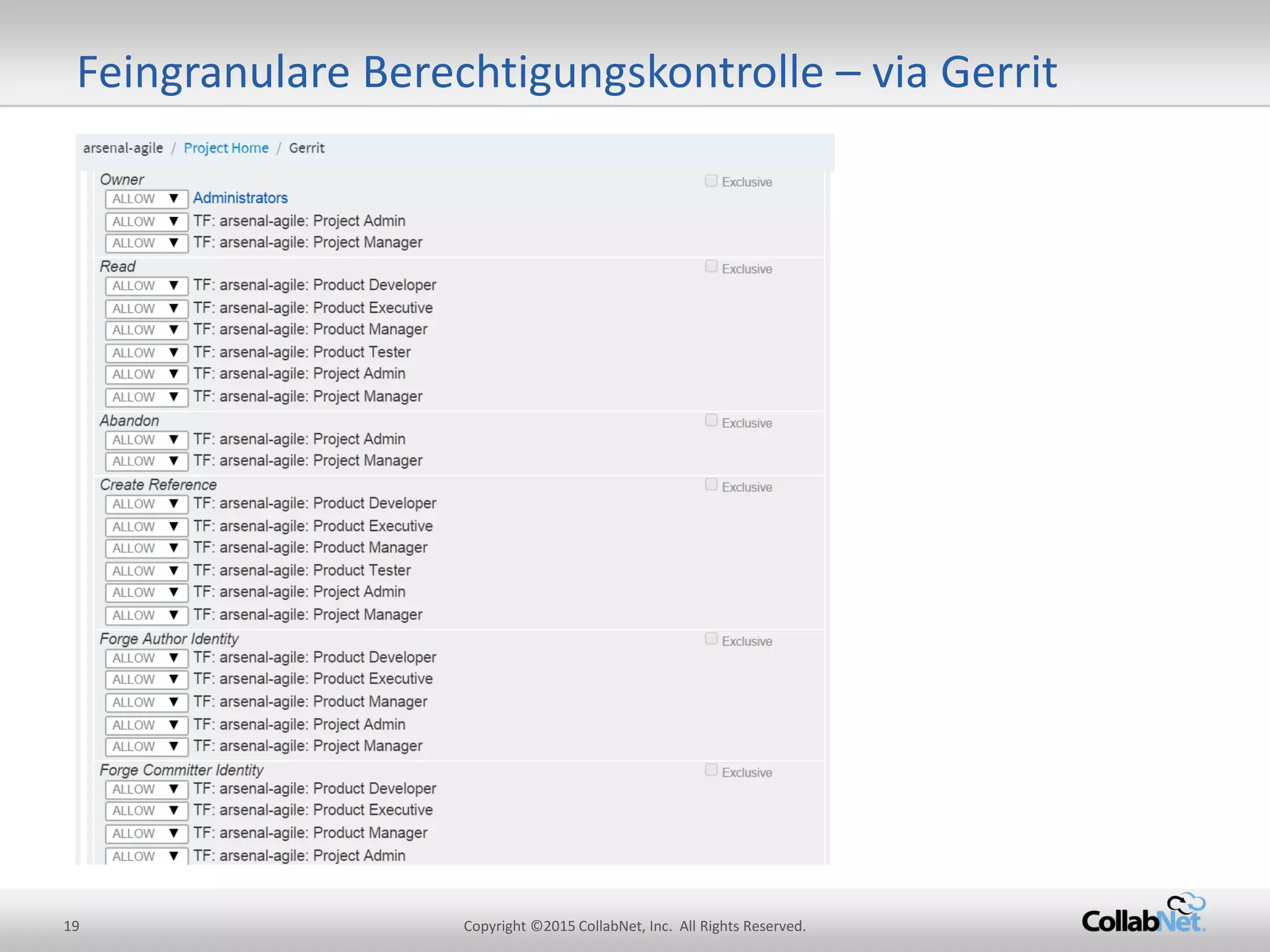Open ALLOW dropdown for Create Reference Product Executive

click(x=146, y=526)
